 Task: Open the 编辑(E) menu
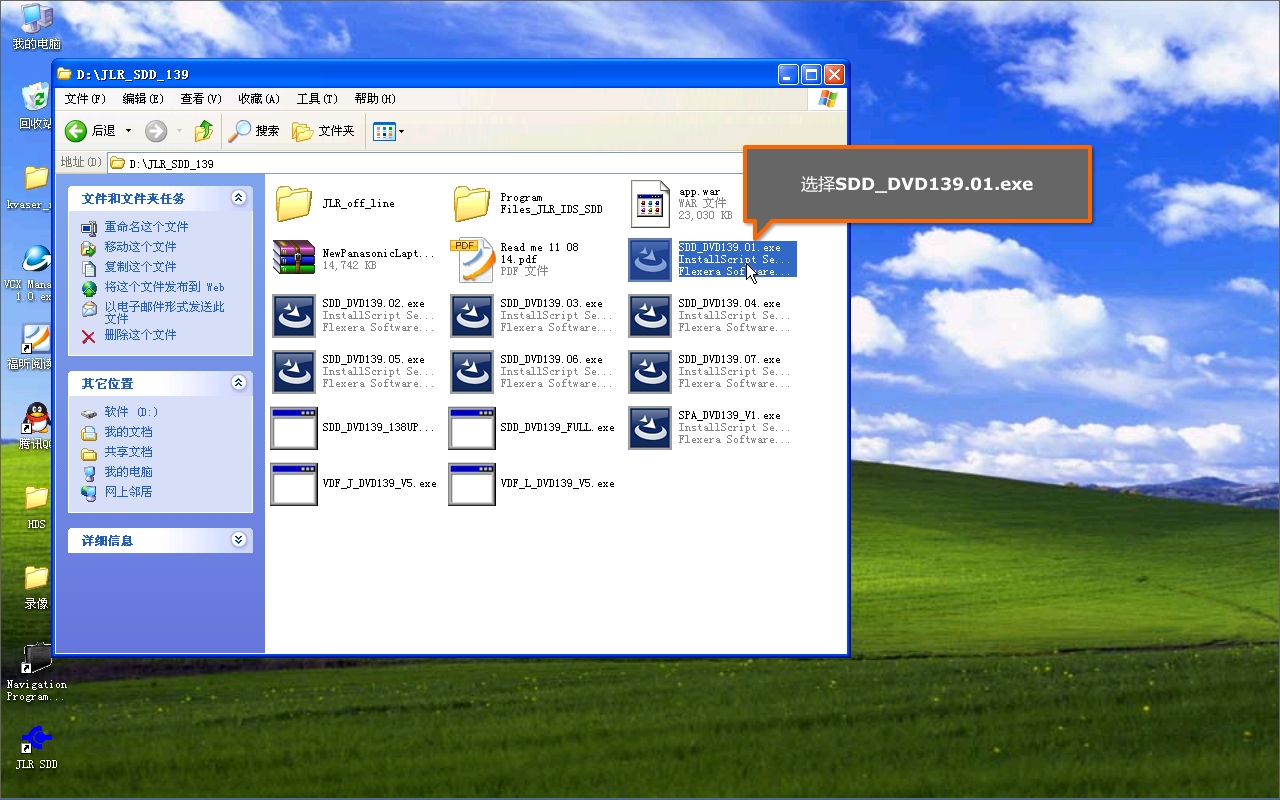(x=143, y=99)
